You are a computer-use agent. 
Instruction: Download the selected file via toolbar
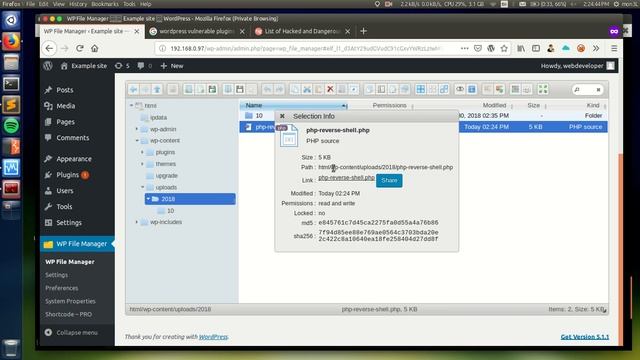[240, 89]
